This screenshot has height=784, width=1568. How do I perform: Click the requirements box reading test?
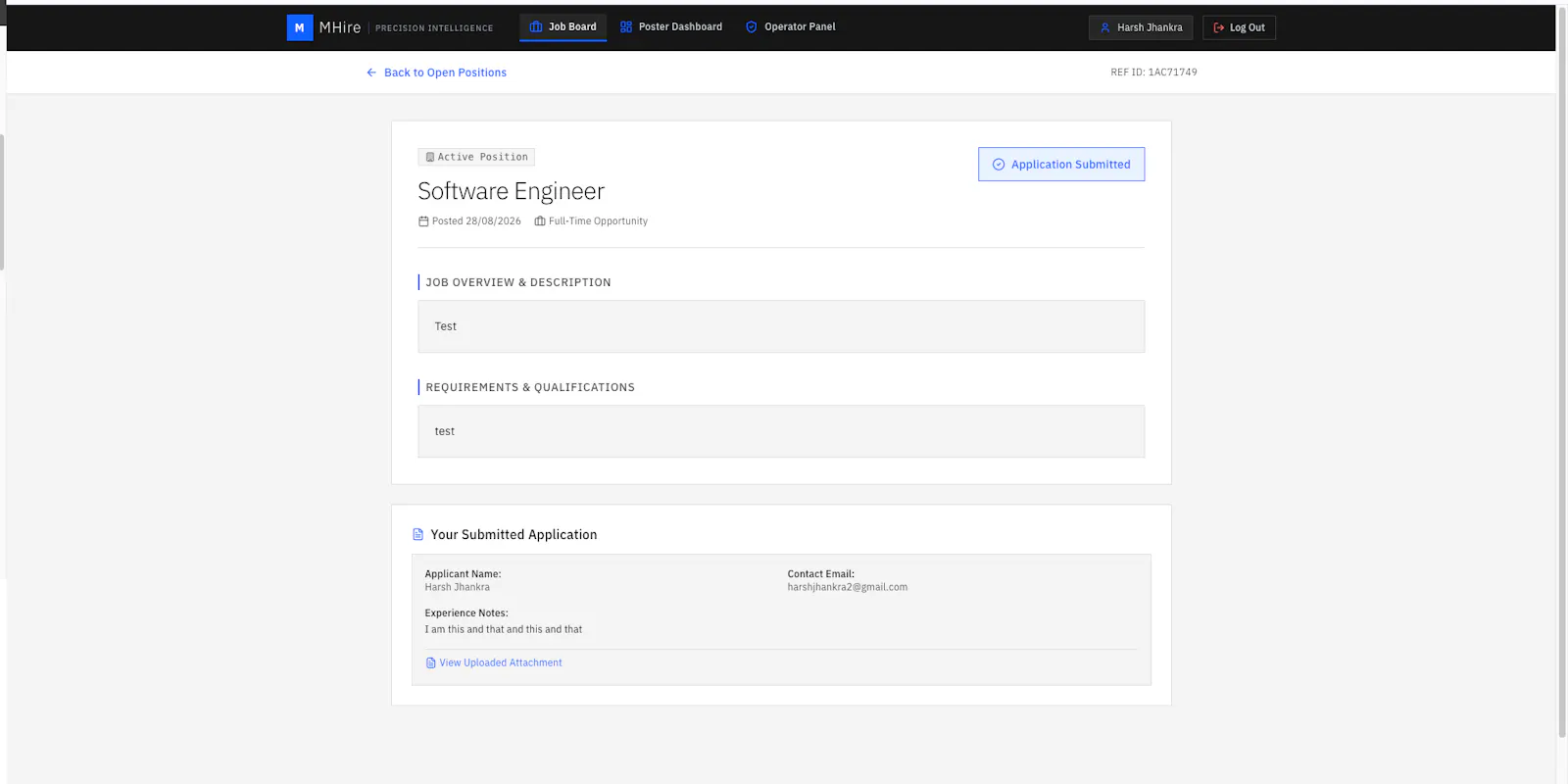[x=781, y=431]
